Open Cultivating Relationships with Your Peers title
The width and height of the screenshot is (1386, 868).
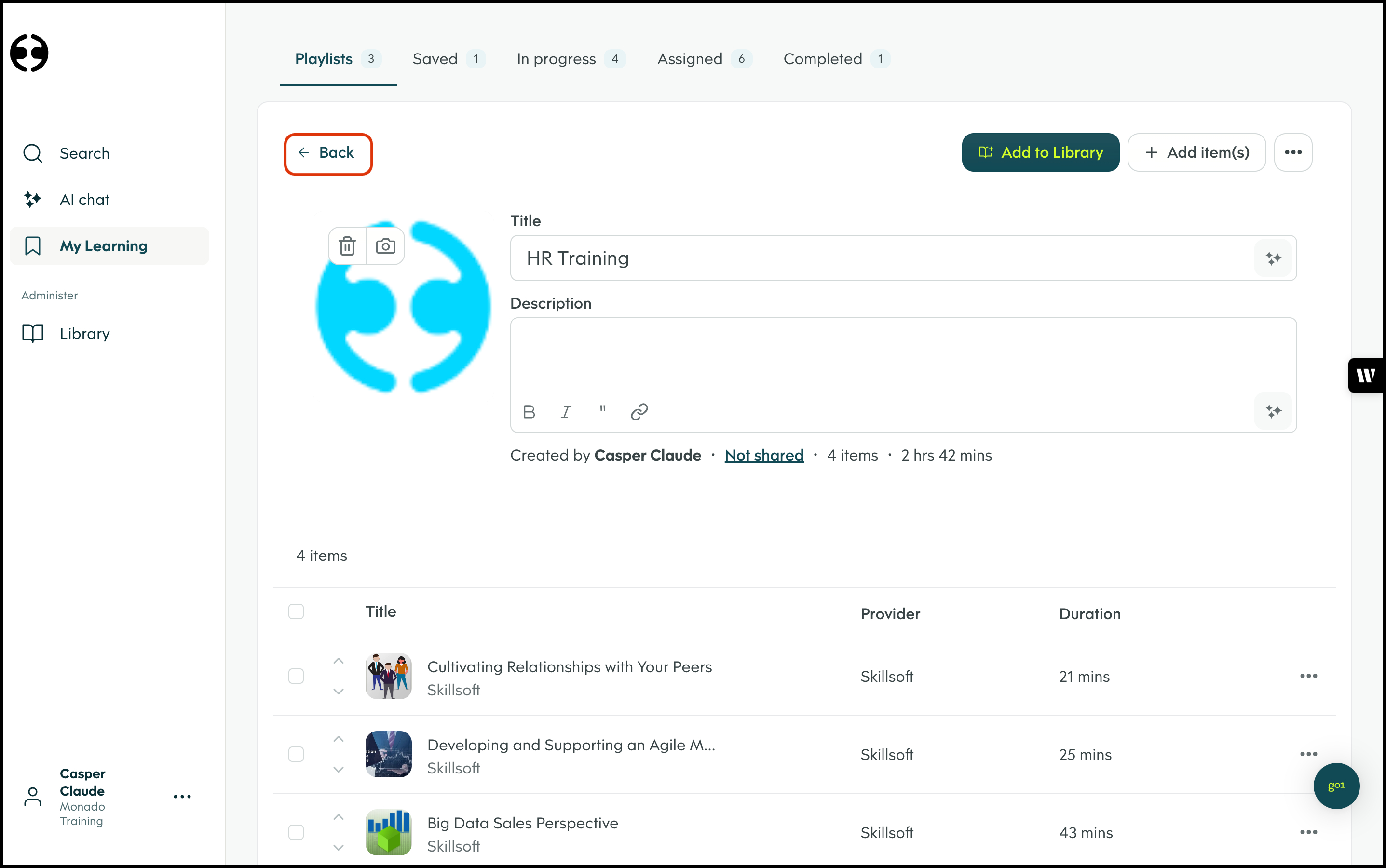pos(570,667)
